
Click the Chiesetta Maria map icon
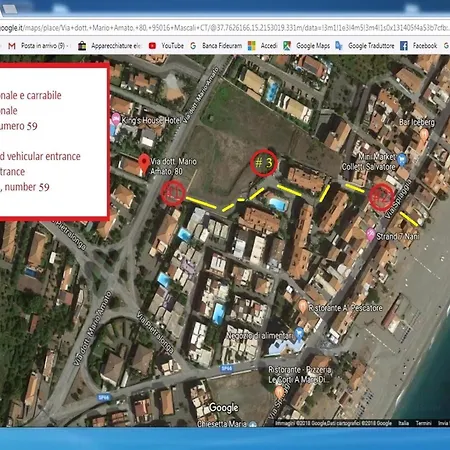point(253,424)
